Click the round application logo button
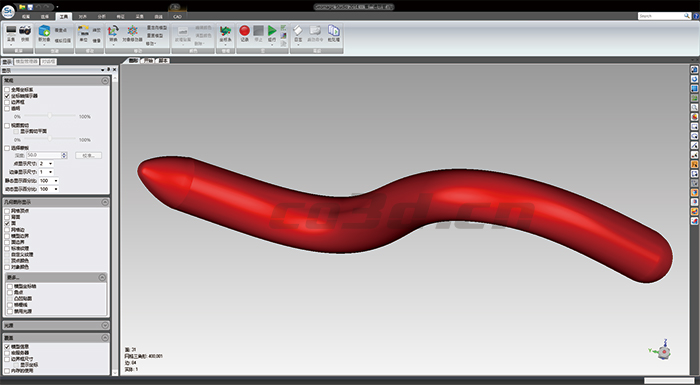Viewport: 700px width, 385px height. click(x=8, y=11)
